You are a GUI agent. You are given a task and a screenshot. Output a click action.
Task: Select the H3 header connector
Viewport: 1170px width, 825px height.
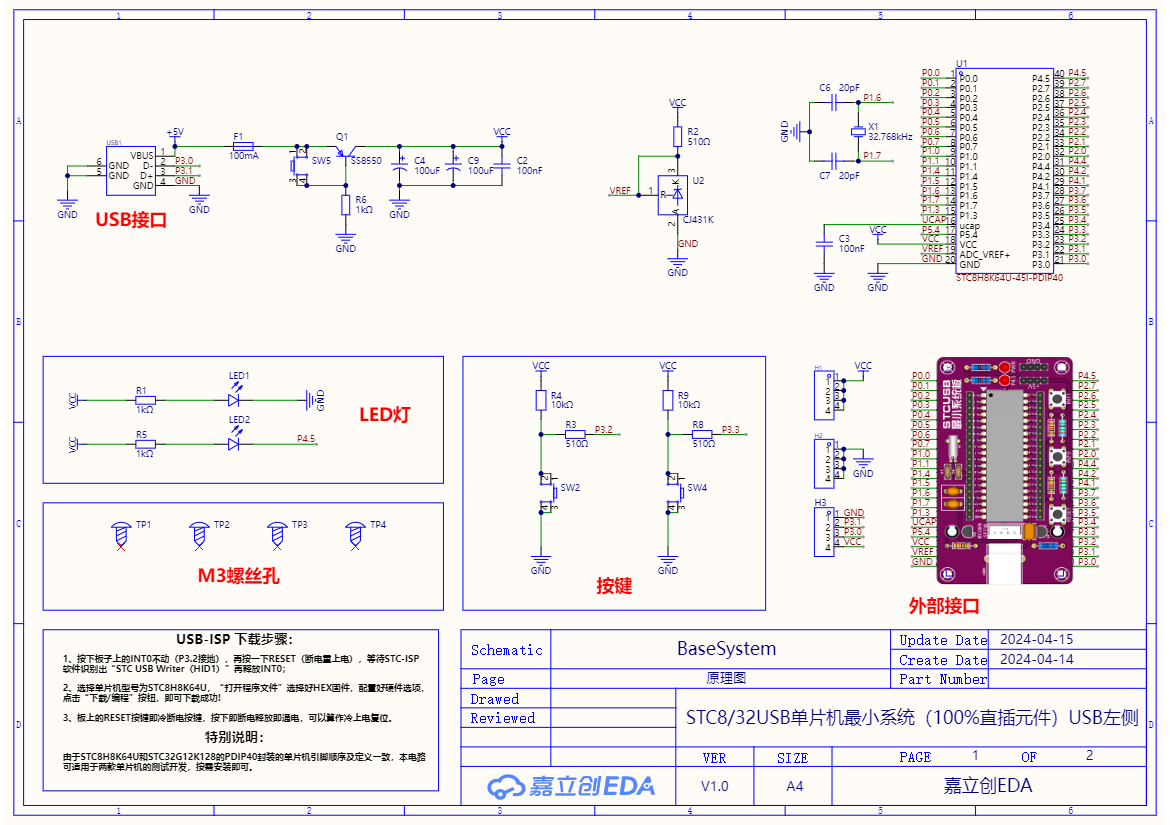point(824,532)
